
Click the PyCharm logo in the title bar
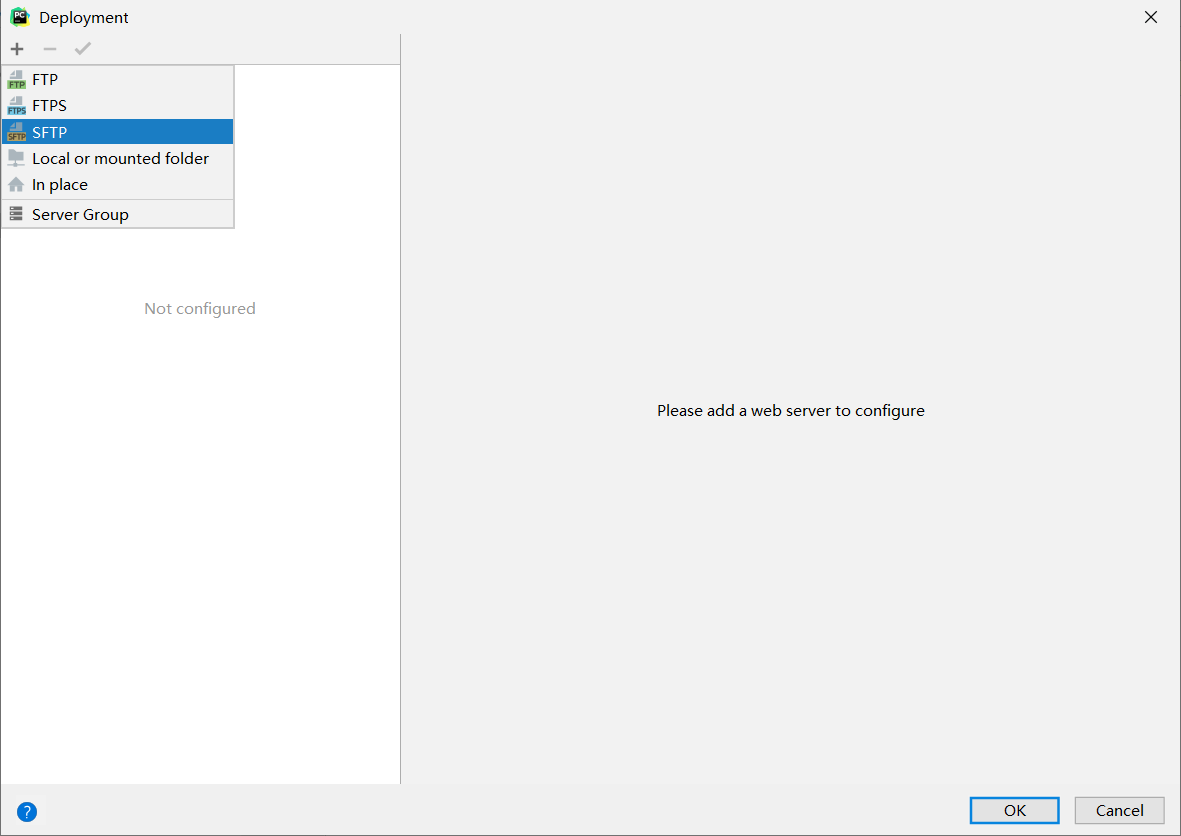(20, 17)
